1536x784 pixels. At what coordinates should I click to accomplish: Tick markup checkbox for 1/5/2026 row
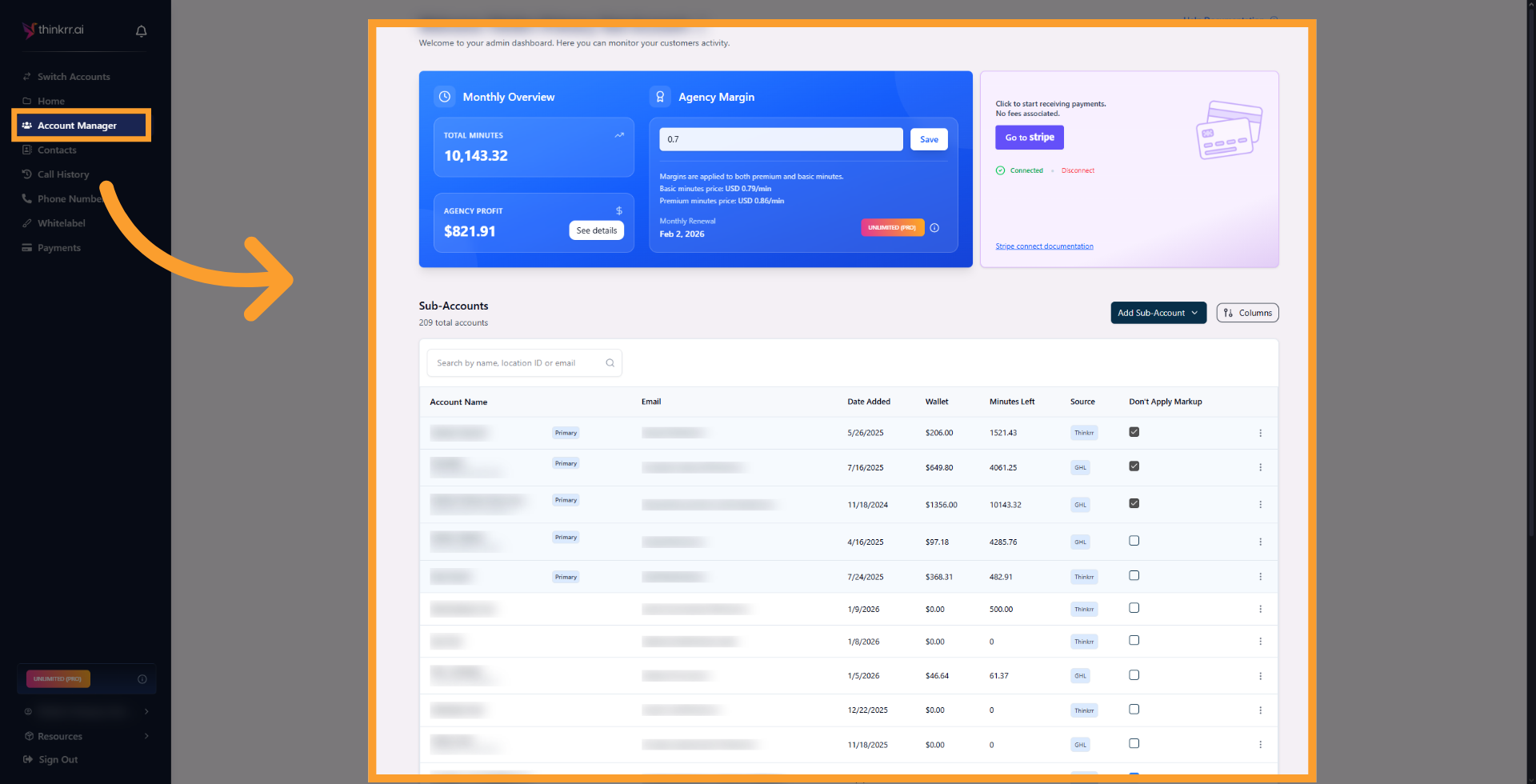(x=1134, y=675)
